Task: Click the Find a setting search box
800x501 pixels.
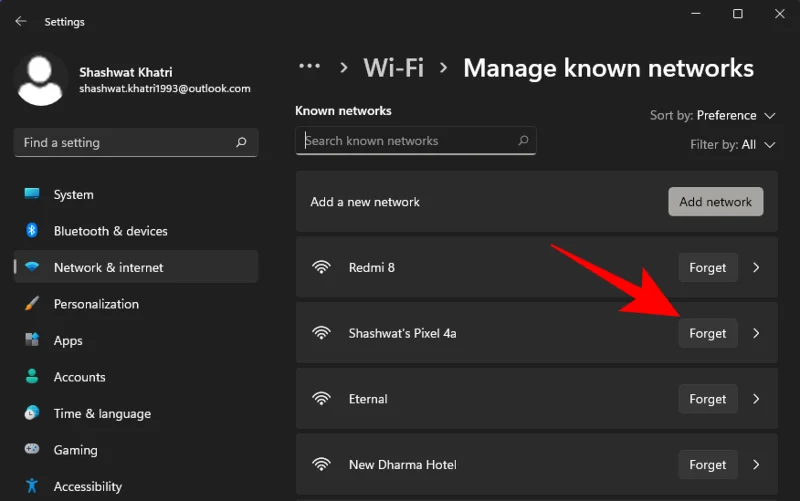Action: pos(136,142)
